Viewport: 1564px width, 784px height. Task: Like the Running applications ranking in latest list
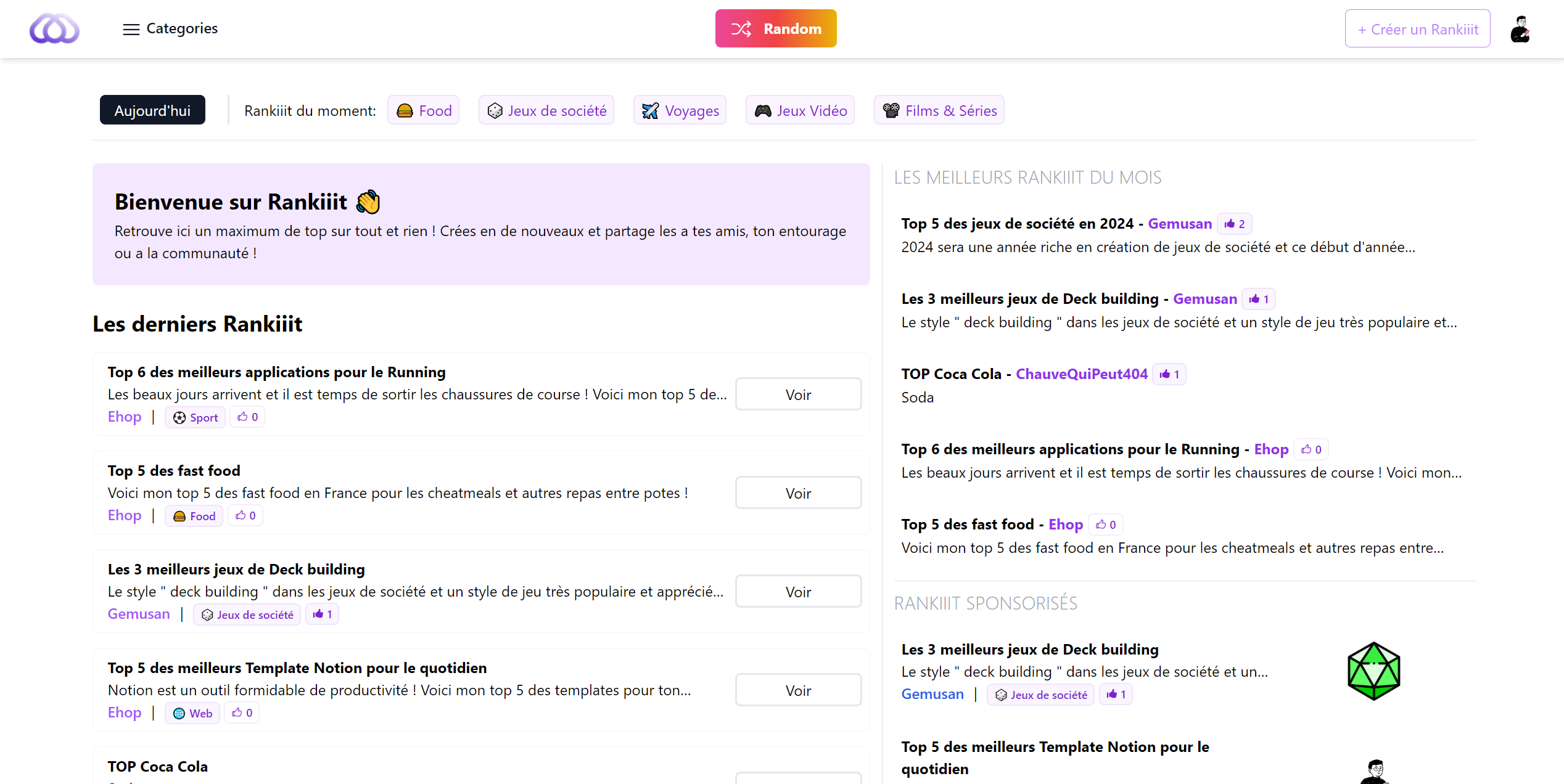point(247,417)
